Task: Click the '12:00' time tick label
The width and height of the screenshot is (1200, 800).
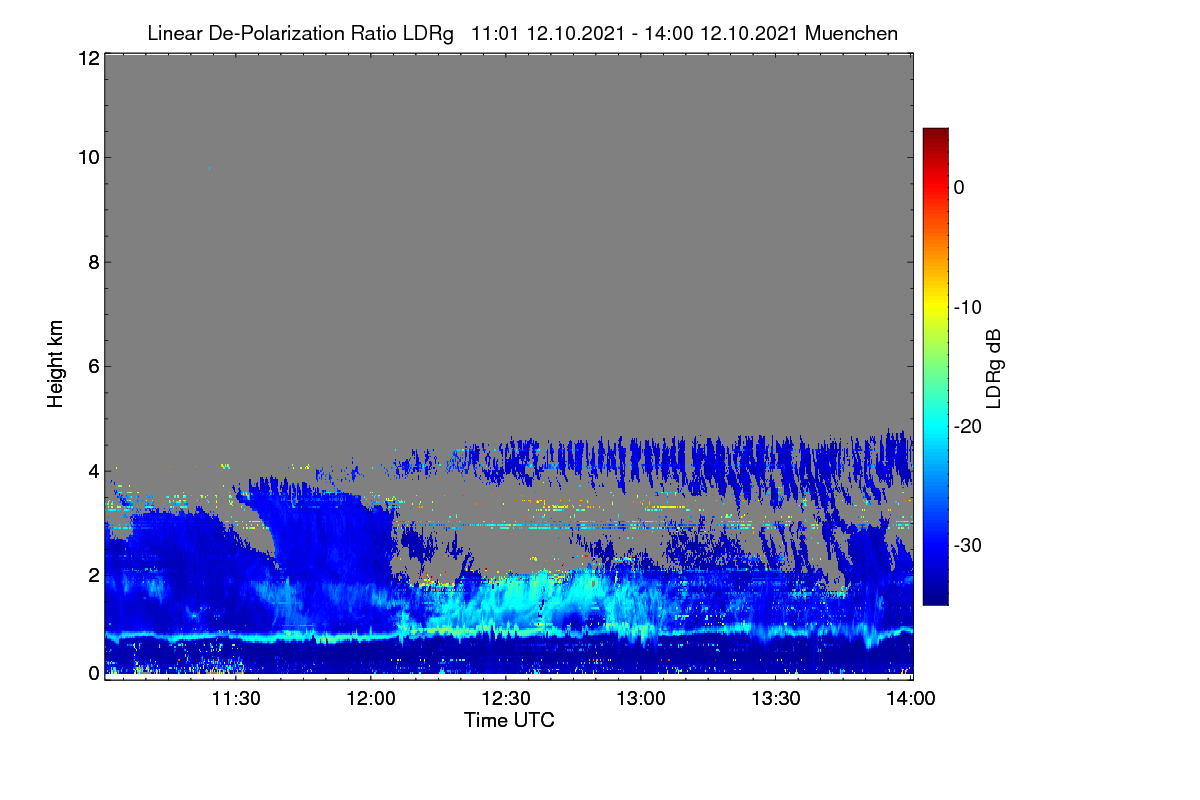Action: point(371,699)
